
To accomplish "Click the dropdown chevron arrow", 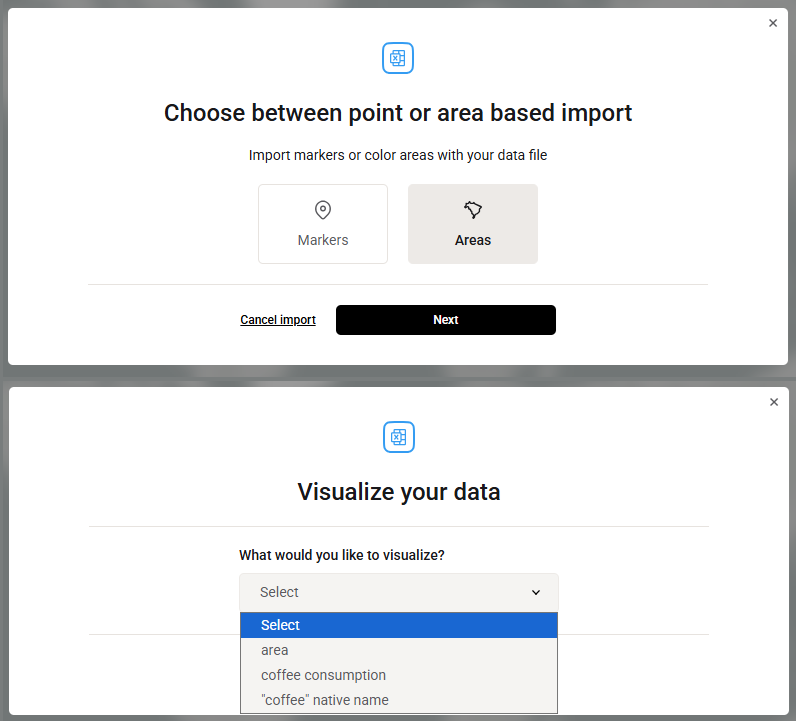I will click(536, 593).
